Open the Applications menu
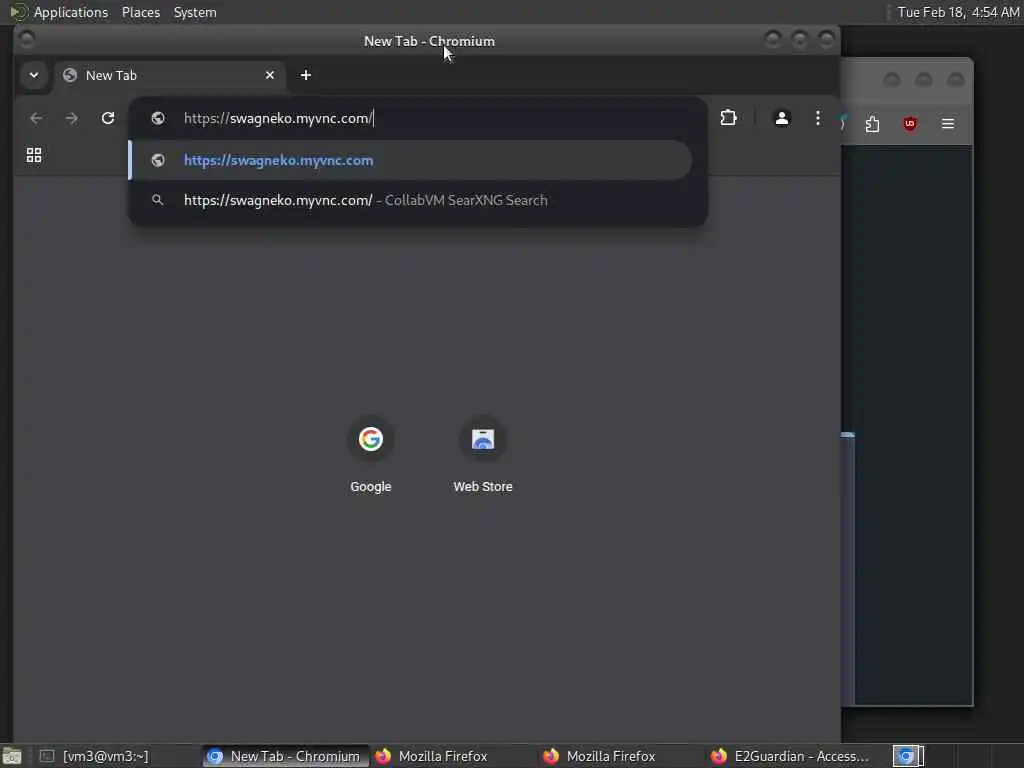This screenshot has height=768, width=1024. pos(71,12)
